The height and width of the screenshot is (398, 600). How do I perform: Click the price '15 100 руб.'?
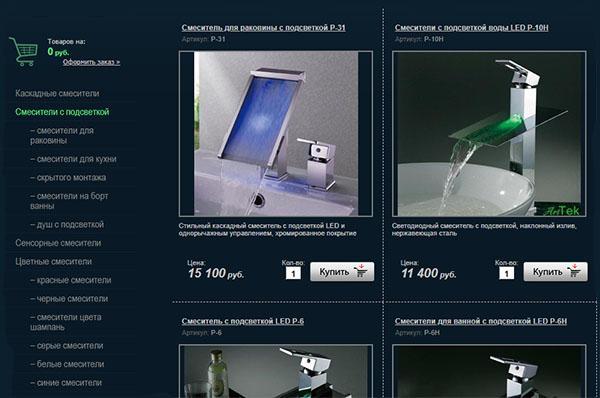pyautogui.click(x=216, y=273)
